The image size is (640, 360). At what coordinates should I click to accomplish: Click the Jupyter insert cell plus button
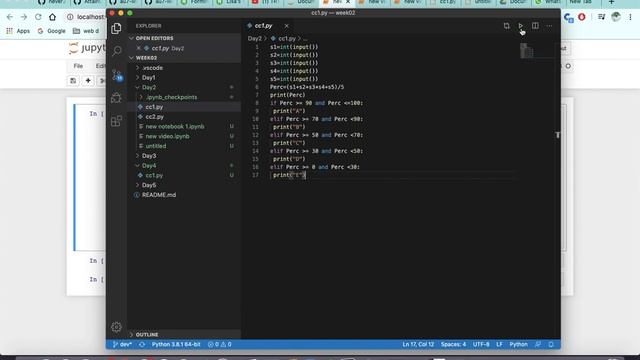(x=88, y=81)
